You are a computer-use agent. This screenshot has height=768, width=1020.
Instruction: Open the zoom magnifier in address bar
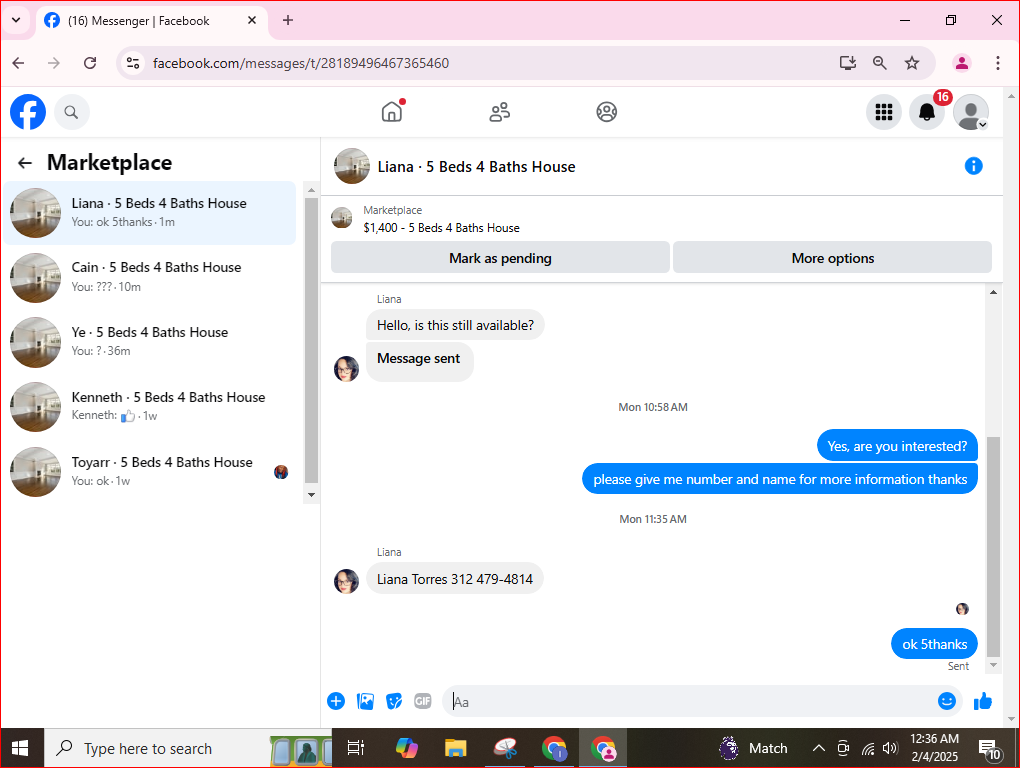click(x=879, y=63)
